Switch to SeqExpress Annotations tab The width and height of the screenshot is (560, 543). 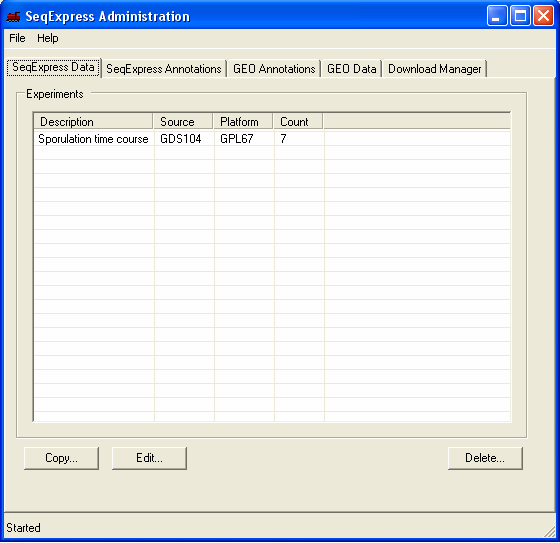[x=164, y=69]
